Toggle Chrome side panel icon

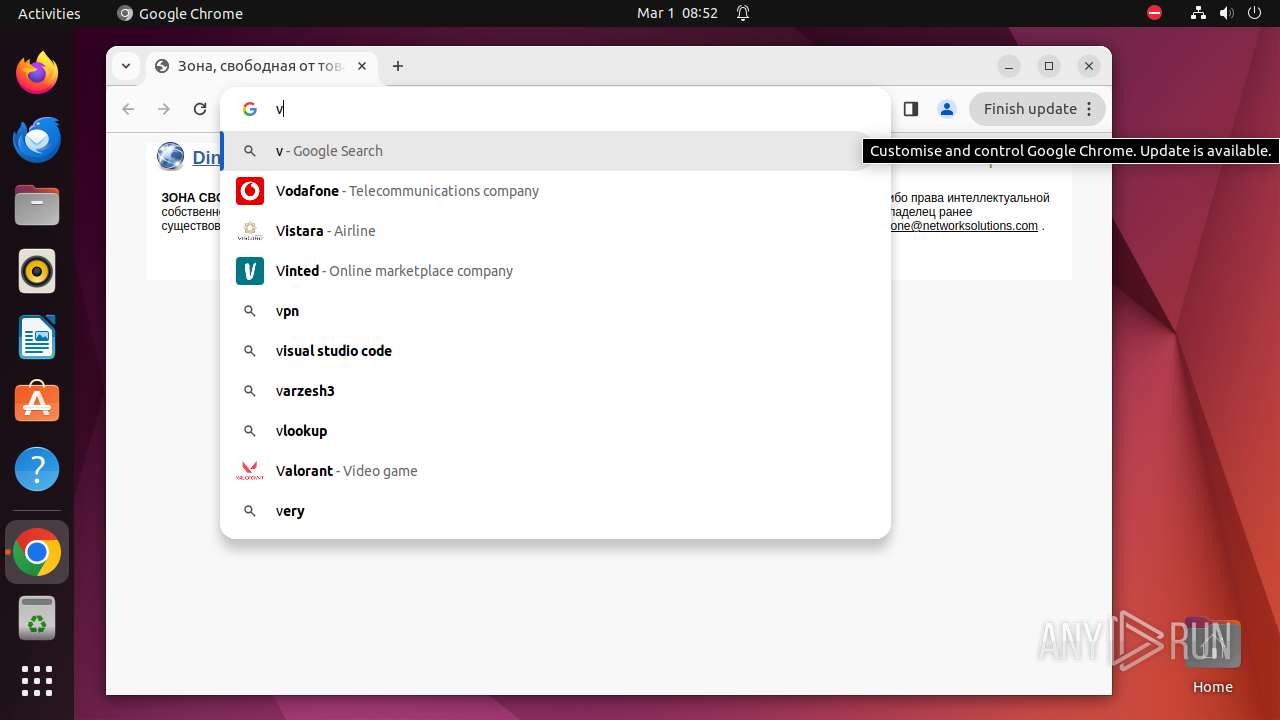click(910, 109)
